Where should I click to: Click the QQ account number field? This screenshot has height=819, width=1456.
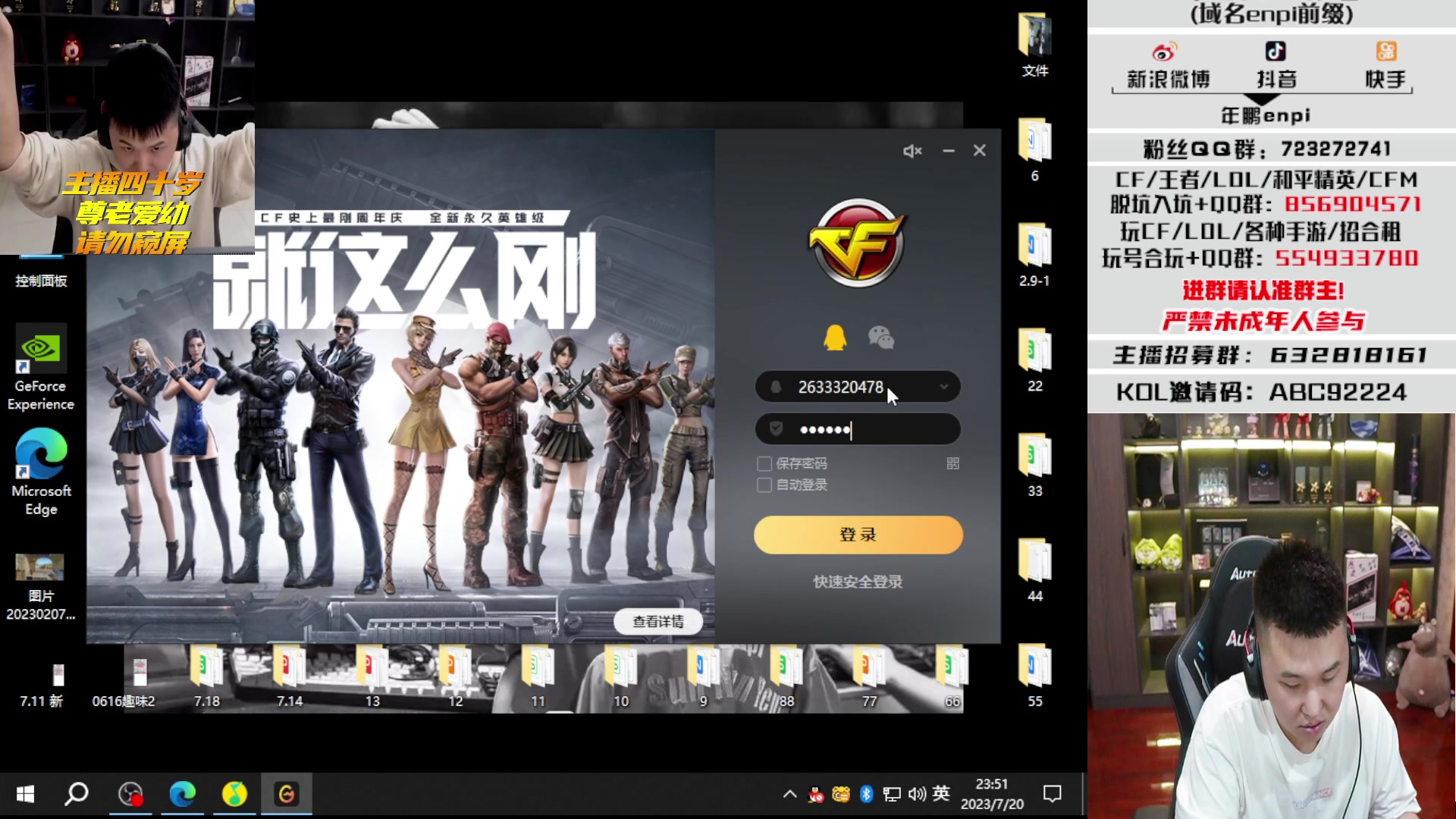coord(858,387)
